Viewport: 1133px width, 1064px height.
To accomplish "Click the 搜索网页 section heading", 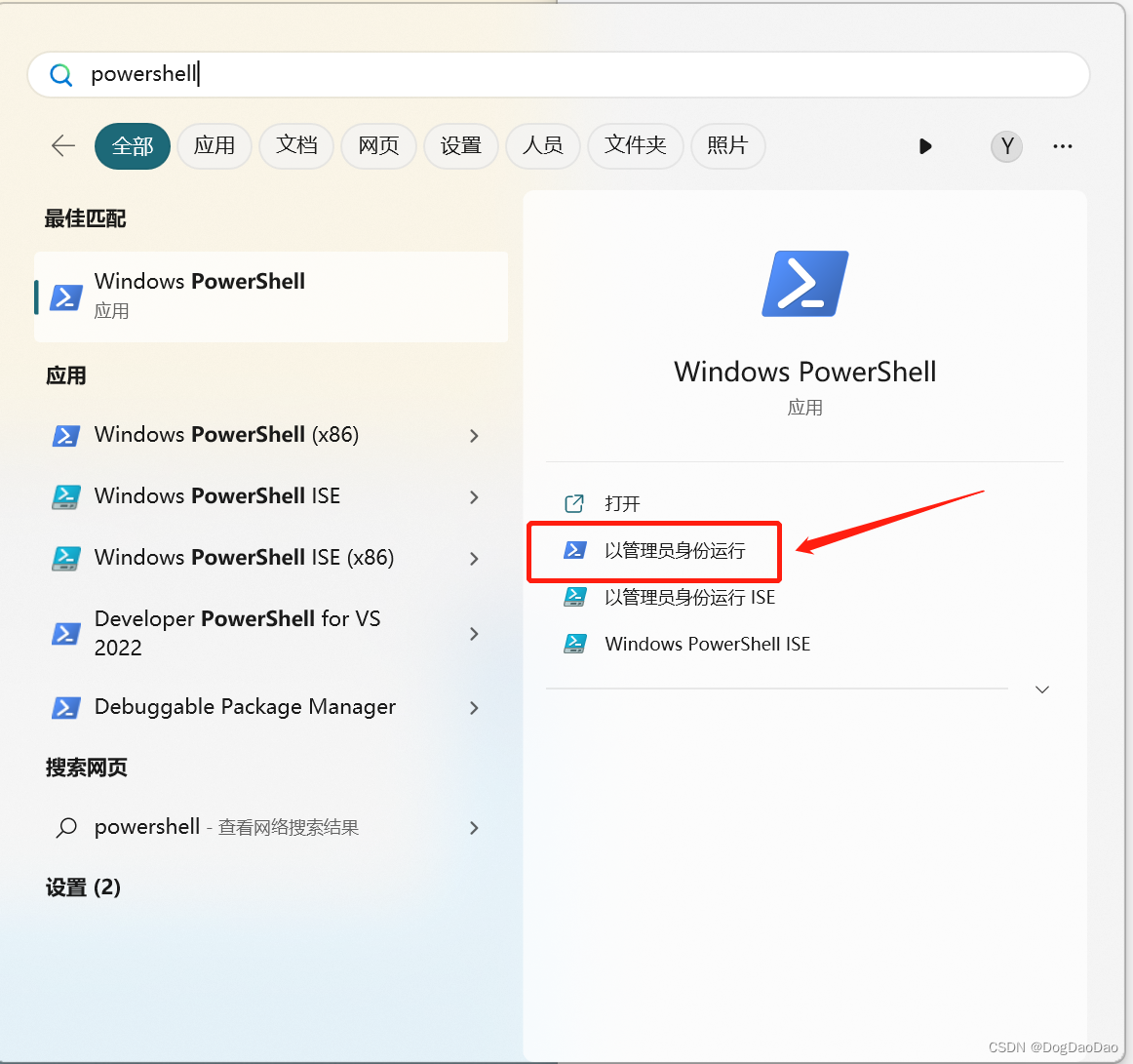I will pyautogui.click(x=86, y=768).
